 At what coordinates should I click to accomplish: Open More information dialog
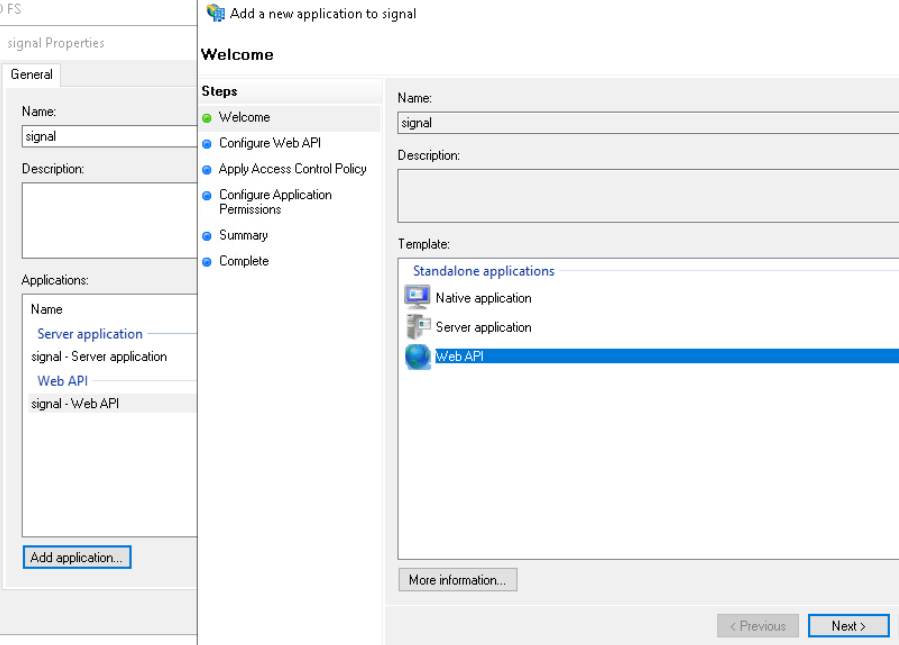click(x=457, y=580)
